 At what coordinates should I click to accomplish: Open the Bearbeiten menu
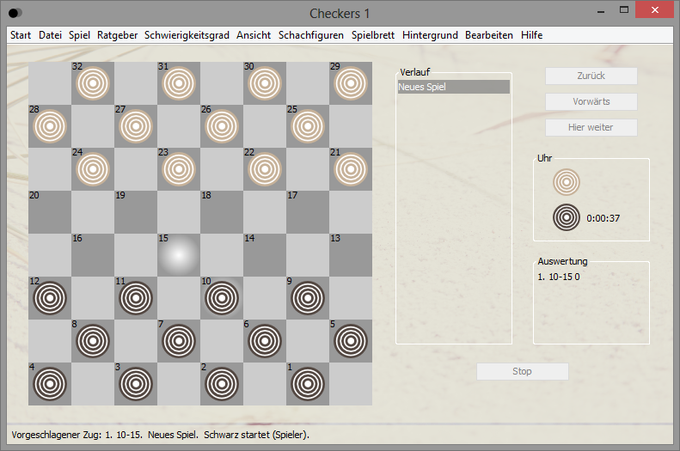click(x=489, y=35)
